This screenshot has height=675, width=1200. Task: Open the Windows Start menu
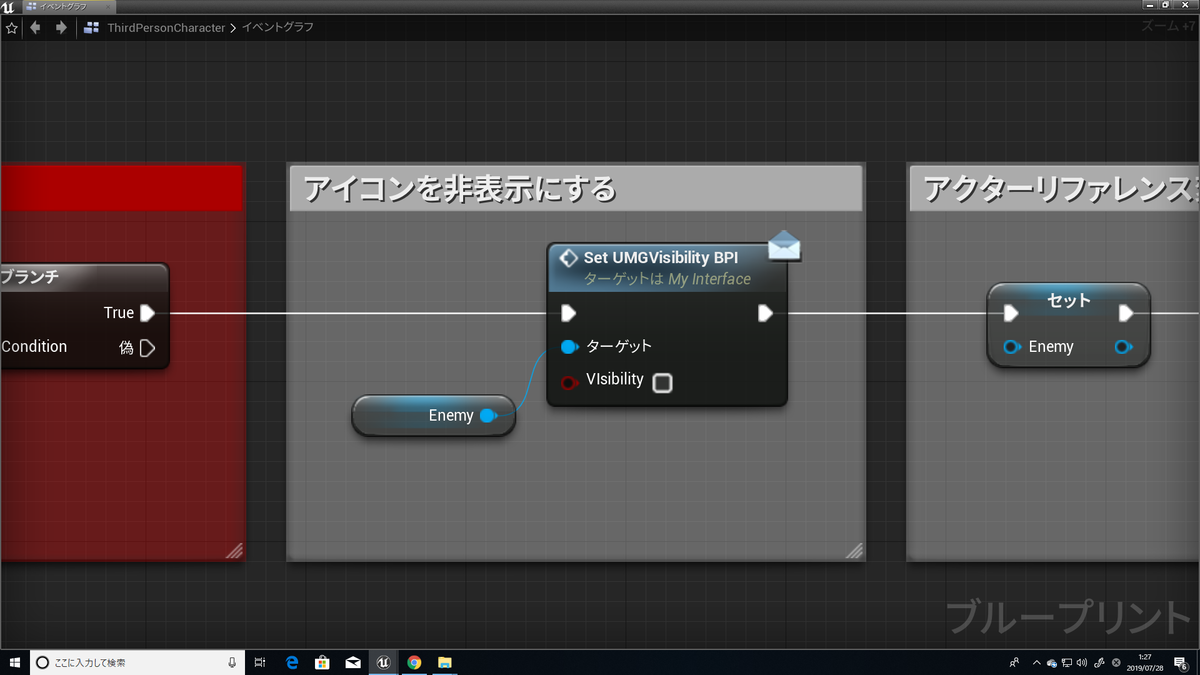click(15, 662)
